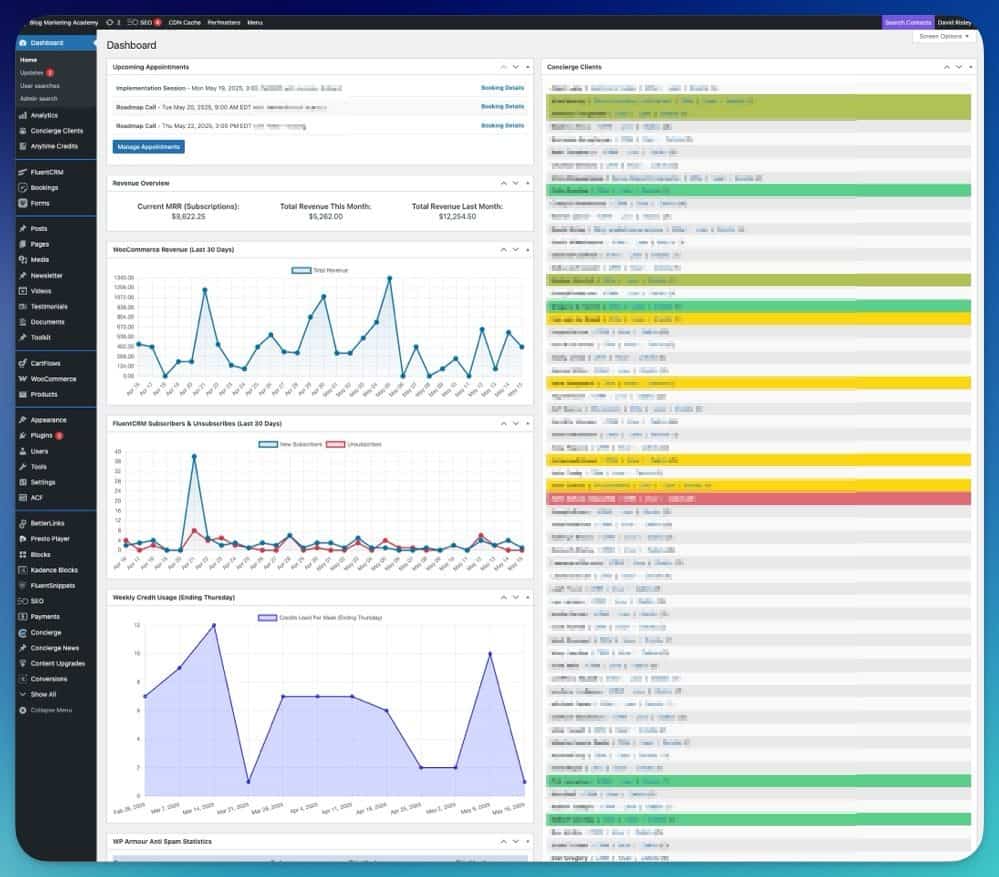The height and width of the screenshot is (877, 999).
Task: Click the BetterLinks sidebar icon
Action: (23, 524)
